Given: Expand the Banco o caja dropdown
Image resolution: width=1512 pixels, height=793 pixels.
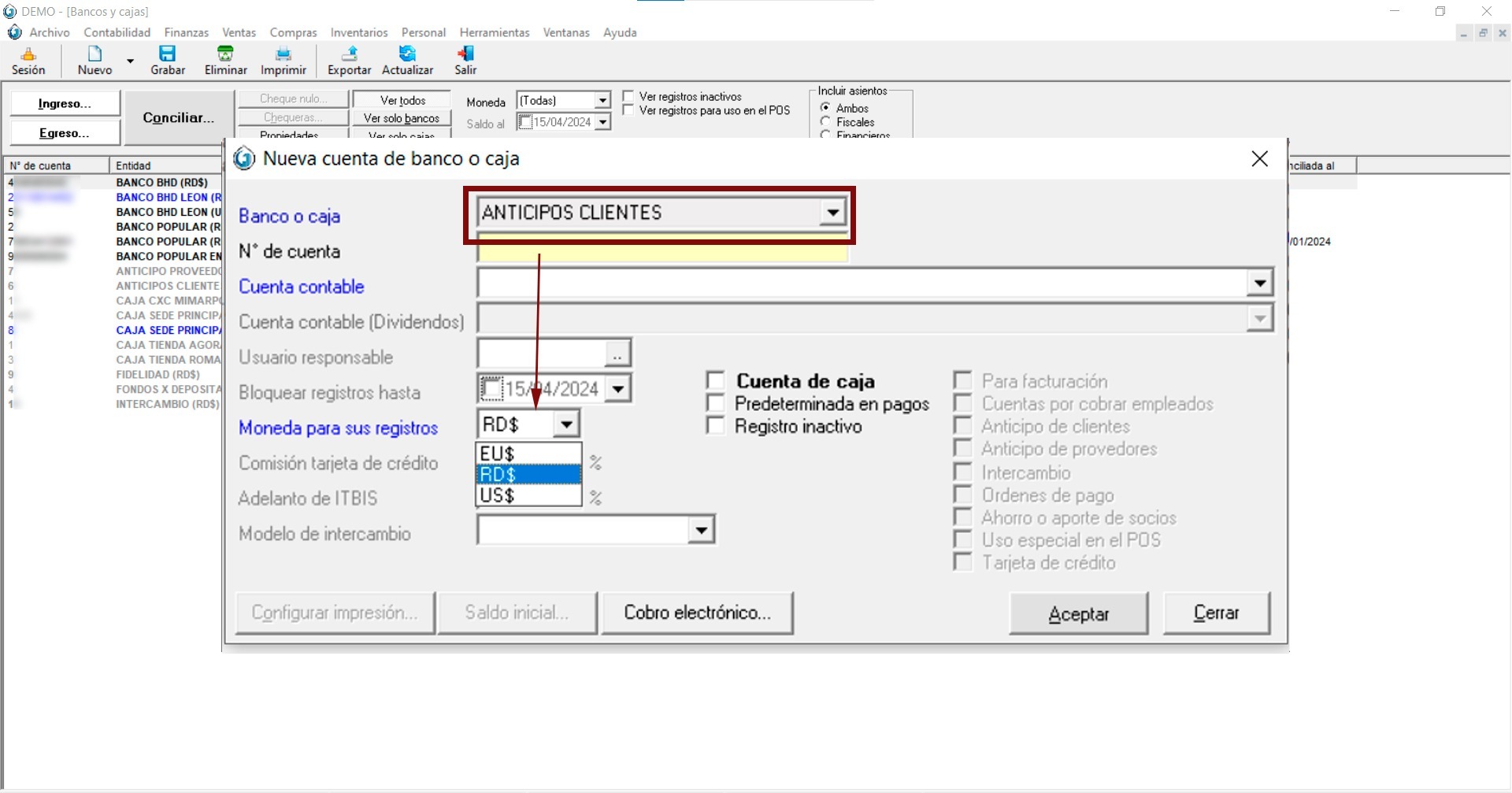Looking at the screenshot, I should 832,213.
